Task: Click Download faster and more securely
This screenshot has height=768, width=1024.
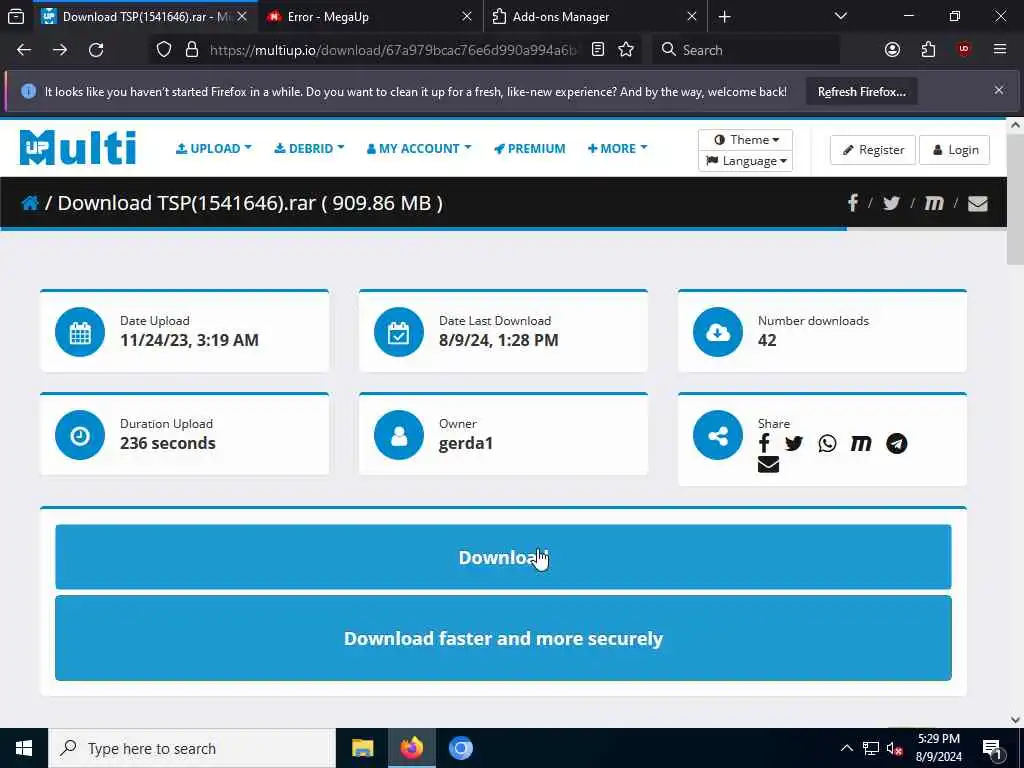Action: [x=503, y=638]
